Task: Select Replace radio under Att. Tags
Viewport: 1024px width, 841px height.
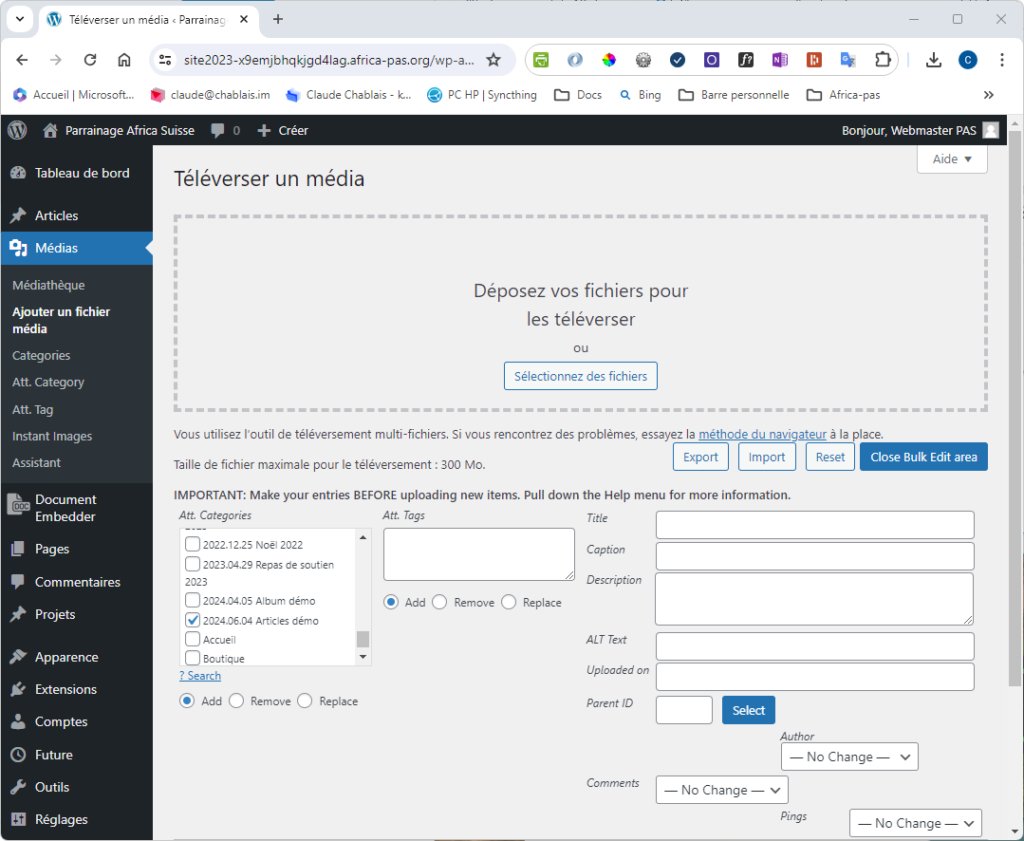Action: click(x=509, y=603)
